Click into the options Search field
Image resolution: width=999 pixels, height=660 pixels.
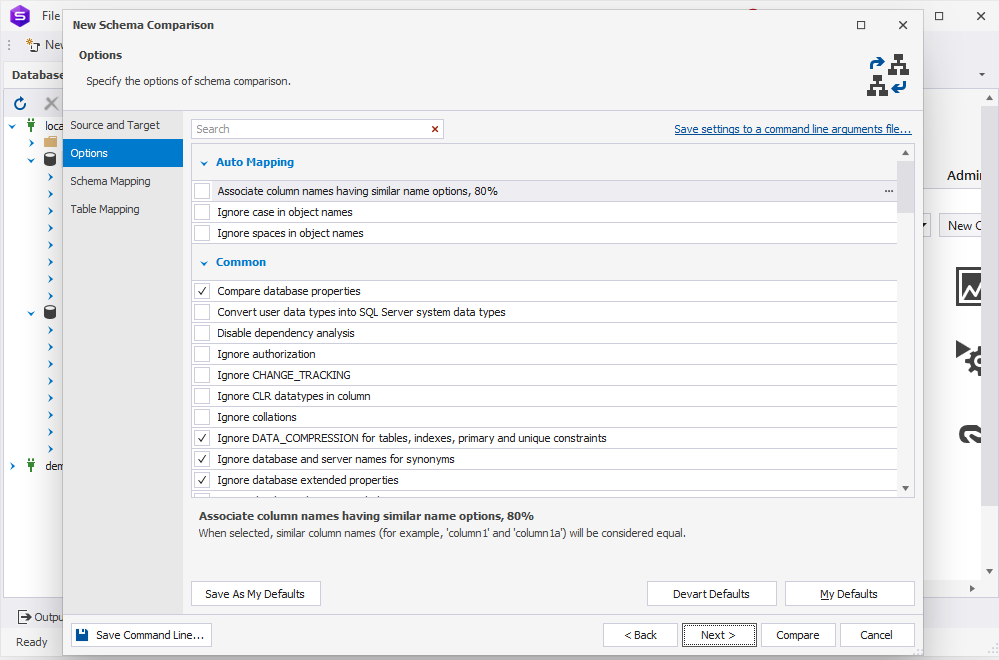[x=311, y=129]
